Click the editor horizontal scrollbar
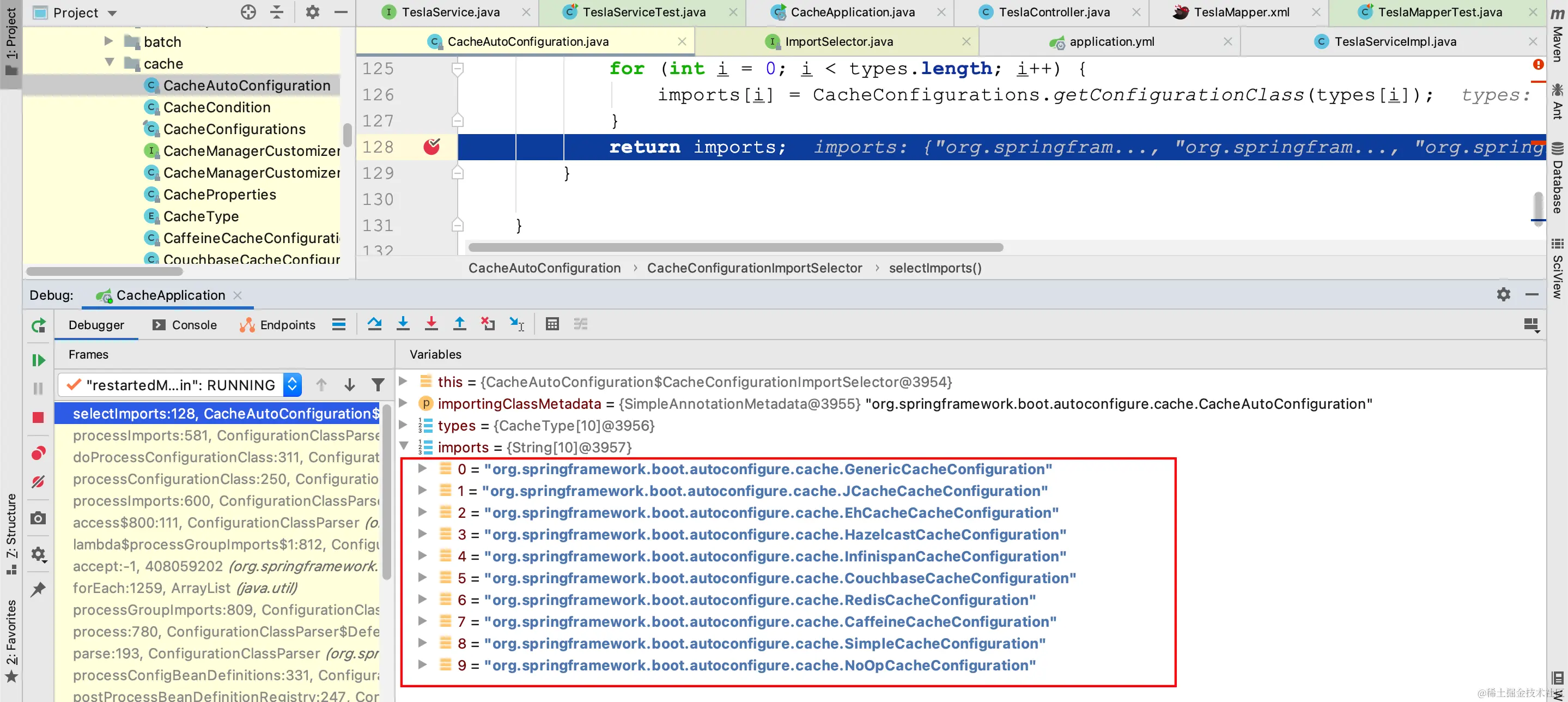1568x702 pixels. 736,247
